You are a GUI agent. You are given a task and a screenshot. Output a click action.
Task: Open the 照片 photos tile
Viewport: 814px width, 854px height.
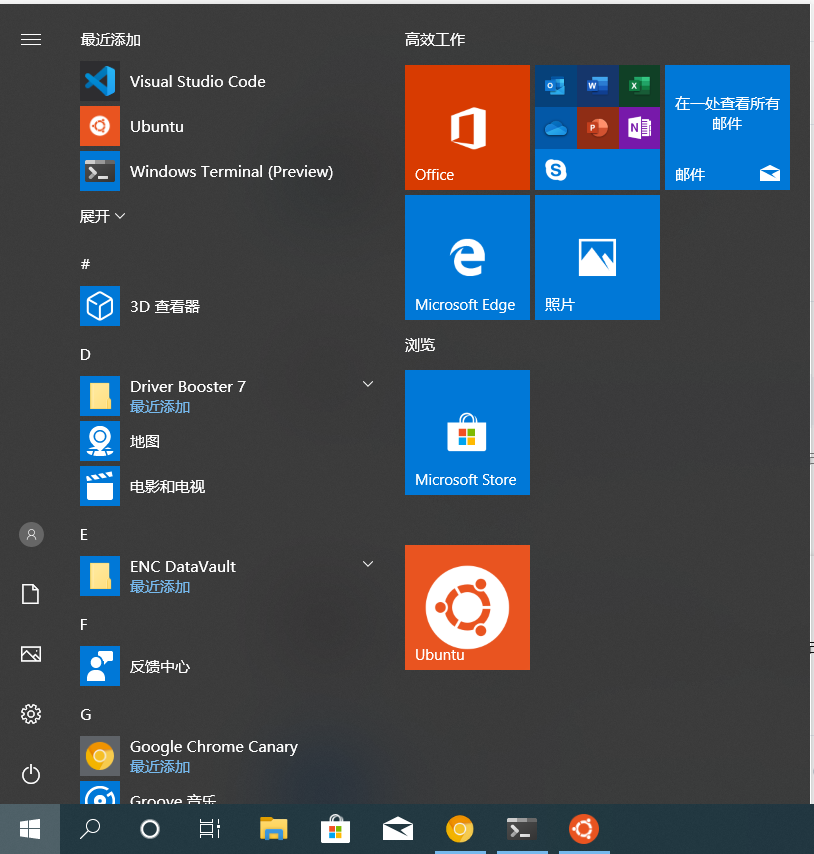pyautogui.click(x=597, y=258)
